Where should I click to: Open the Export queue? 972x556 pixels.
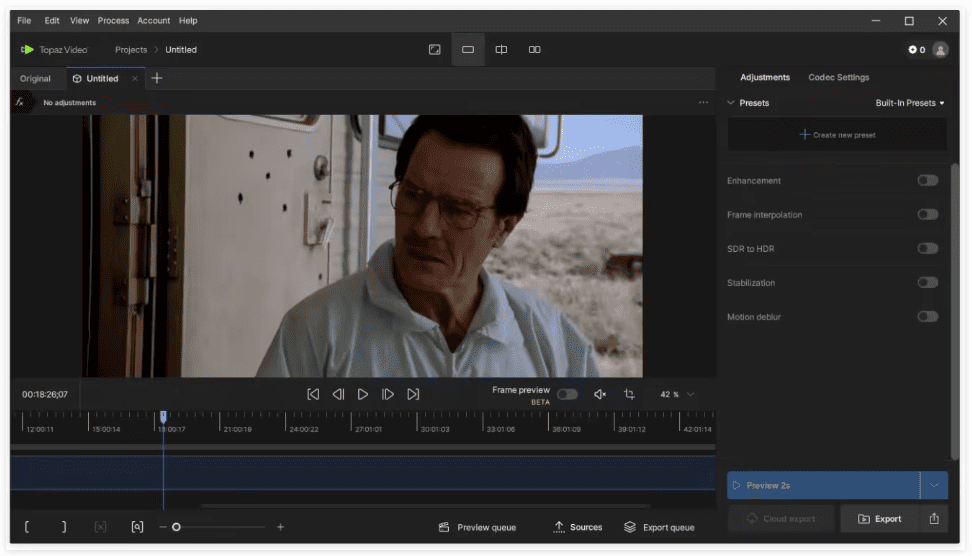[660, 527]
